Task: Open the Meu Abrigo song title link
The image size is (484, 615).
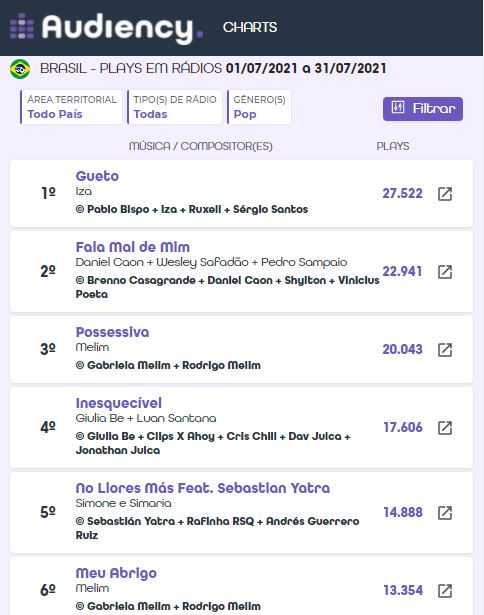Action: click(x=116, y=573)
